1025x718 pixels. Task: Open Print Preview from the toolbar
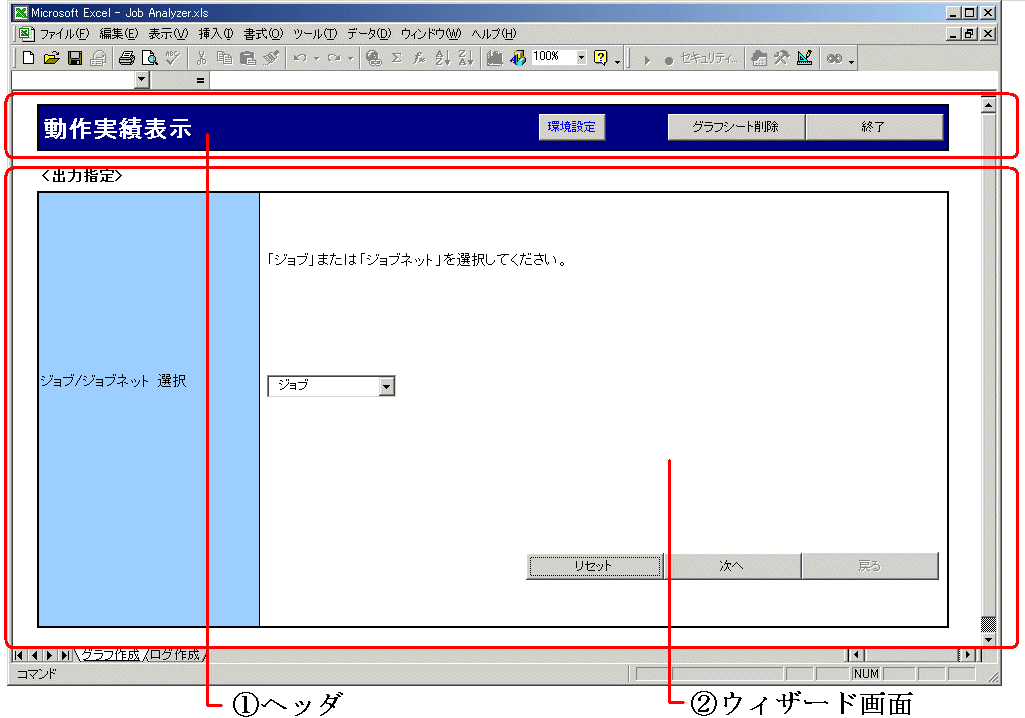click(x=149, y=58)
